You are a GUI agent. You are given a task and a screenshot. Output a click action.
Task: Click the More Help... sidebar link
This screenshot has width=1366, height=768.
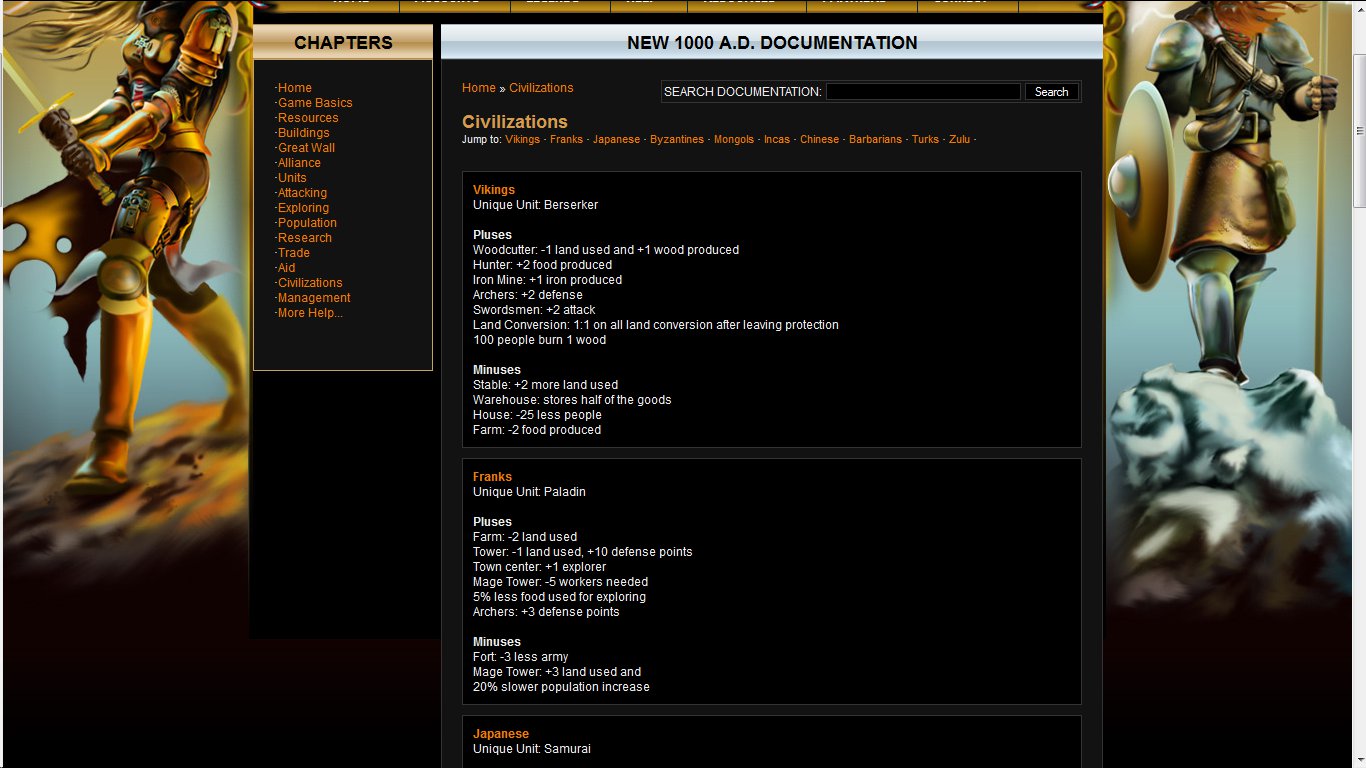point(310,313)
